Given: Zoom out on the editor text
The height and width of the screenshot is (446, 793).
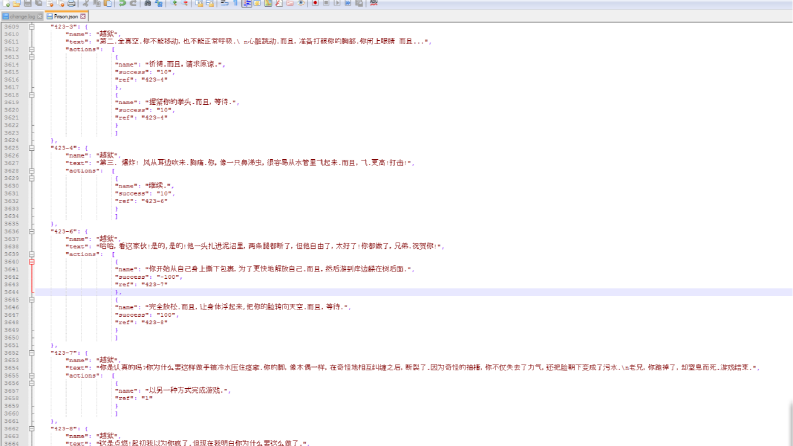Looking at the screenshot, I should [185, 3].
